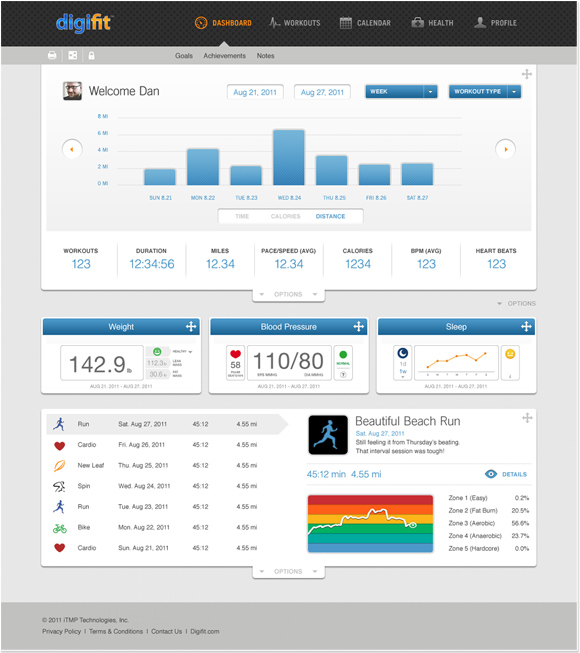Click the digifit logo
580x653 pixels.
tap(84, 23)
